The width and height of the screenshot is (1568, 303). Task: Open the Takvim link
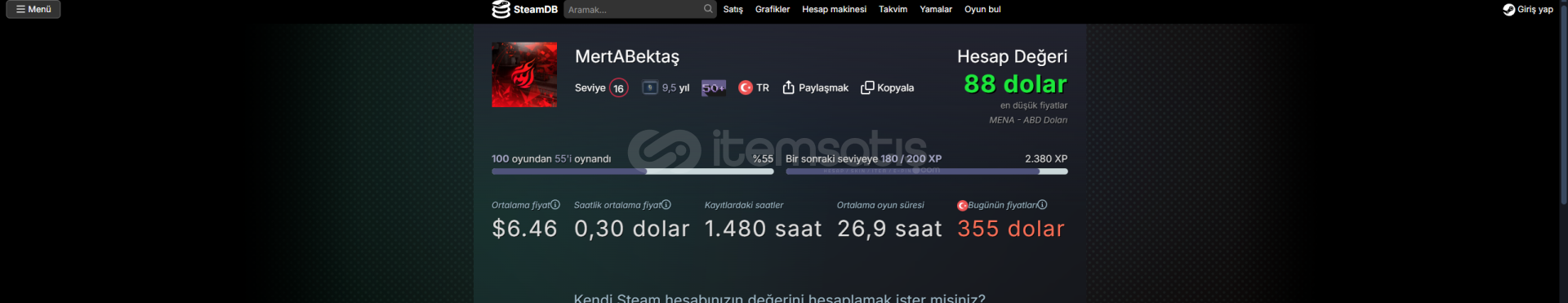(893, 9)
